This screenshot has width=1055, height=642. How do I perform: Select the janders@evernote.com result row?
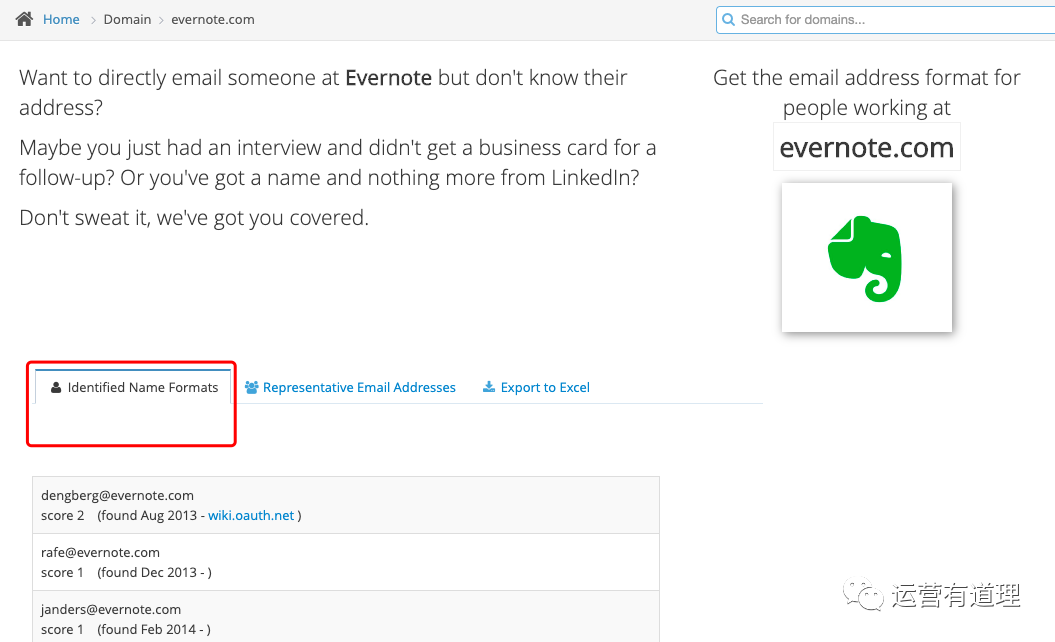(x=346, y=617)
